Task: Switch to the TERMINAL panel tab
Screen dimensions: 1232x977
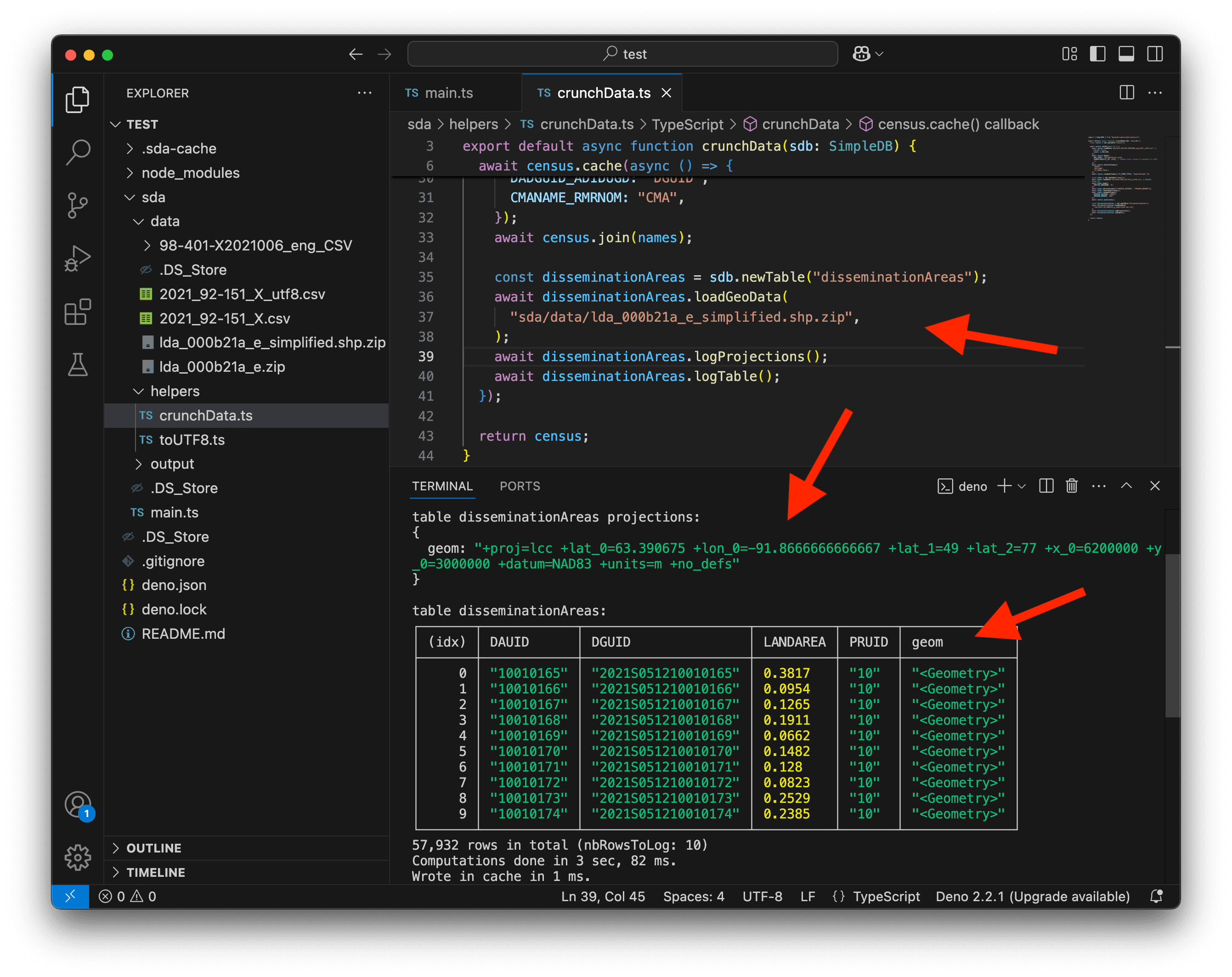Action: click(x=442, y=486)
